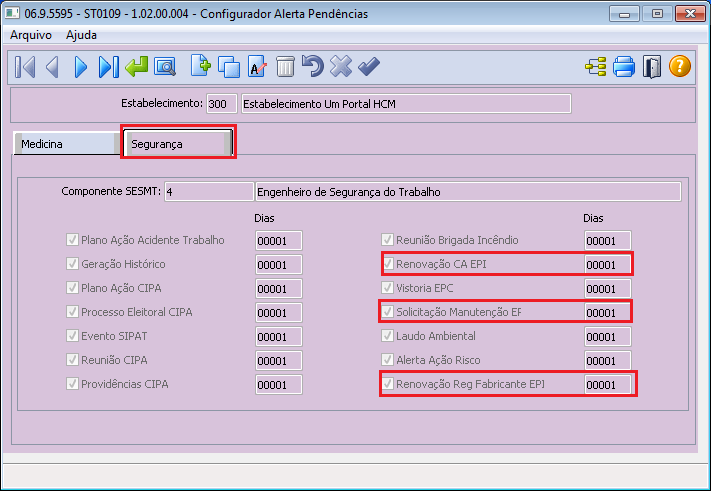Cancel with the gray X icon
This screenshot has height=497, width=711.
(x=341, y=66)
